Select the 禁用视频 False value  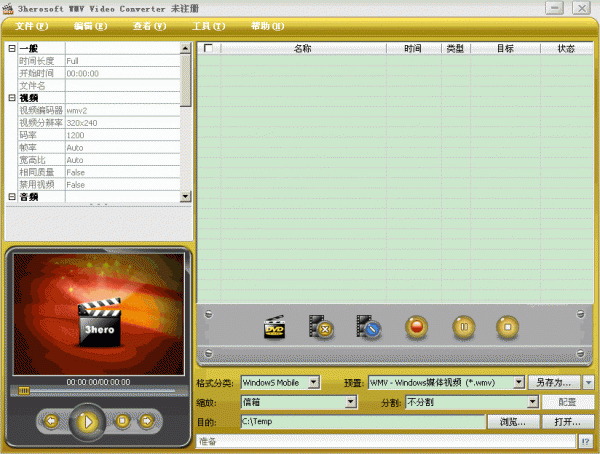point(122,185)
